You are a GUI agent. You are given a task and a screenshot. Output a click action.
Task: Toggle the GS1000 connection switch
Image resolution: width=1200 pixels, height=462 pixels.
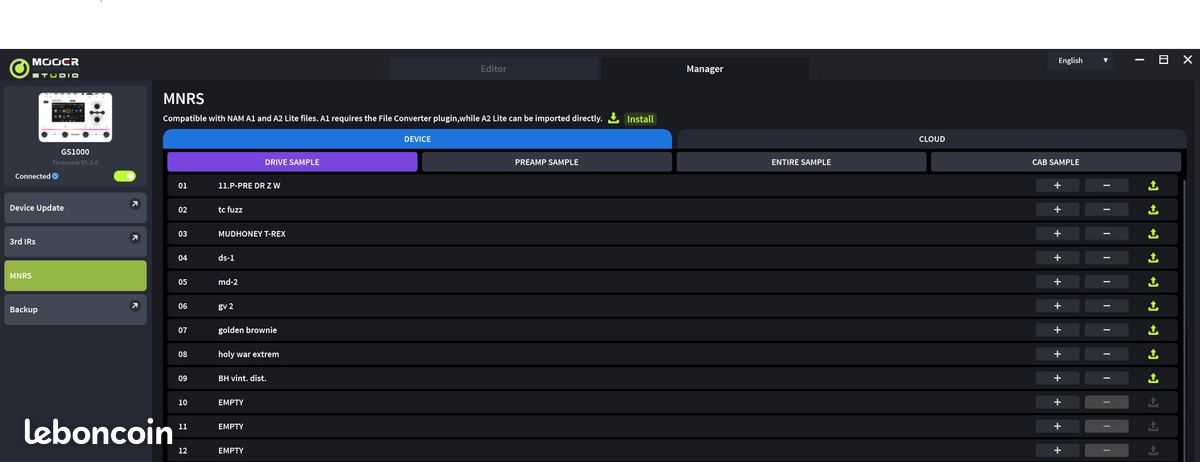(x=124, y=176)
